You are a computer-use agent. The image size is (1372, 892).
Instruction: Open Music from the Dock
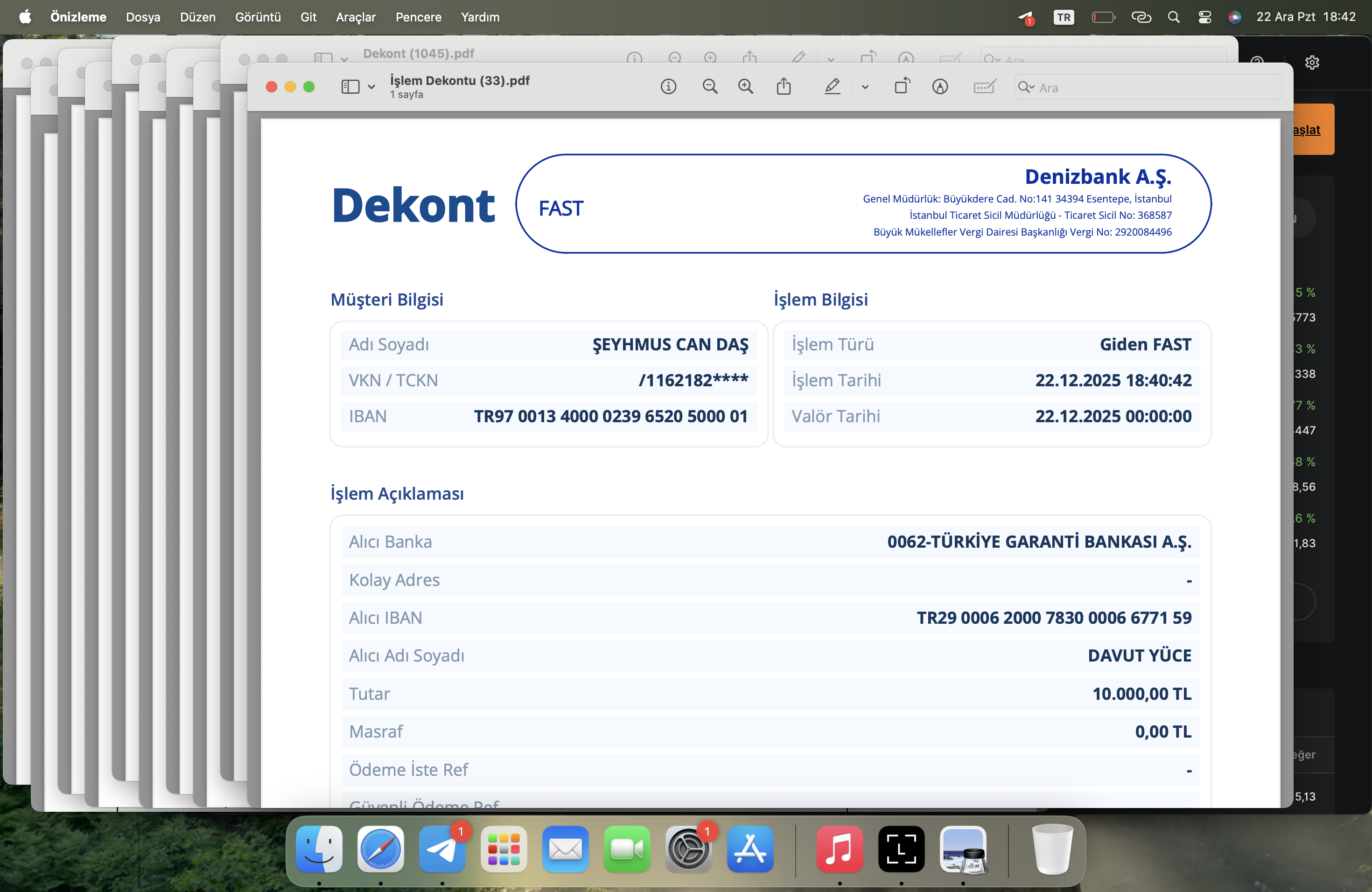click(x=840, y=849)
